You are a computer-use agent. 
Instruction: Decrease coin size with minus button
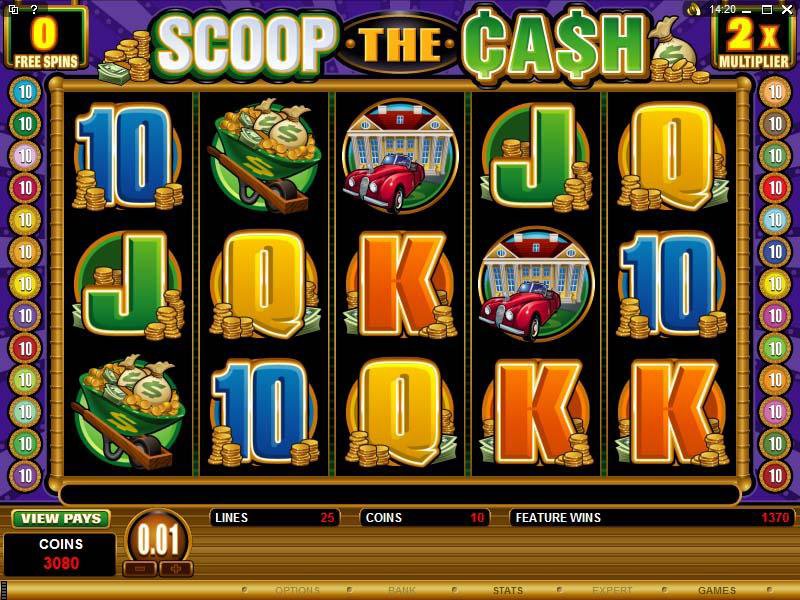pos(139,569)
